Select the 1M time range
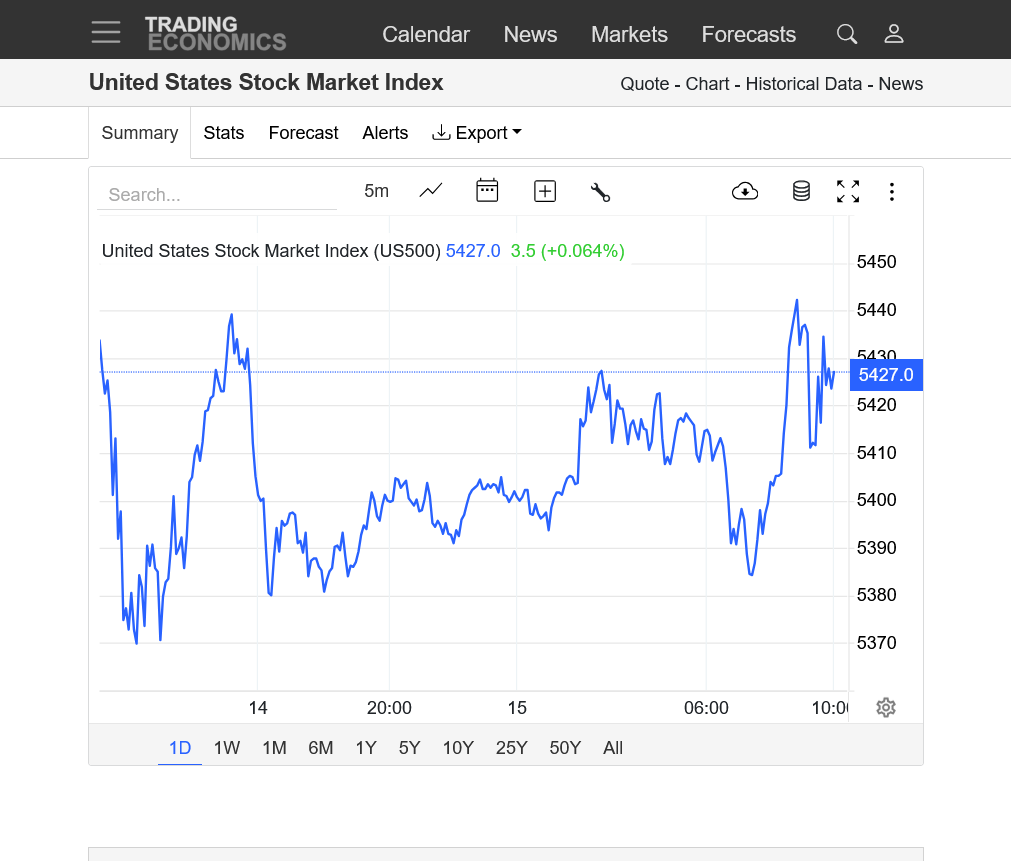1011x861 pixels. 274,748
